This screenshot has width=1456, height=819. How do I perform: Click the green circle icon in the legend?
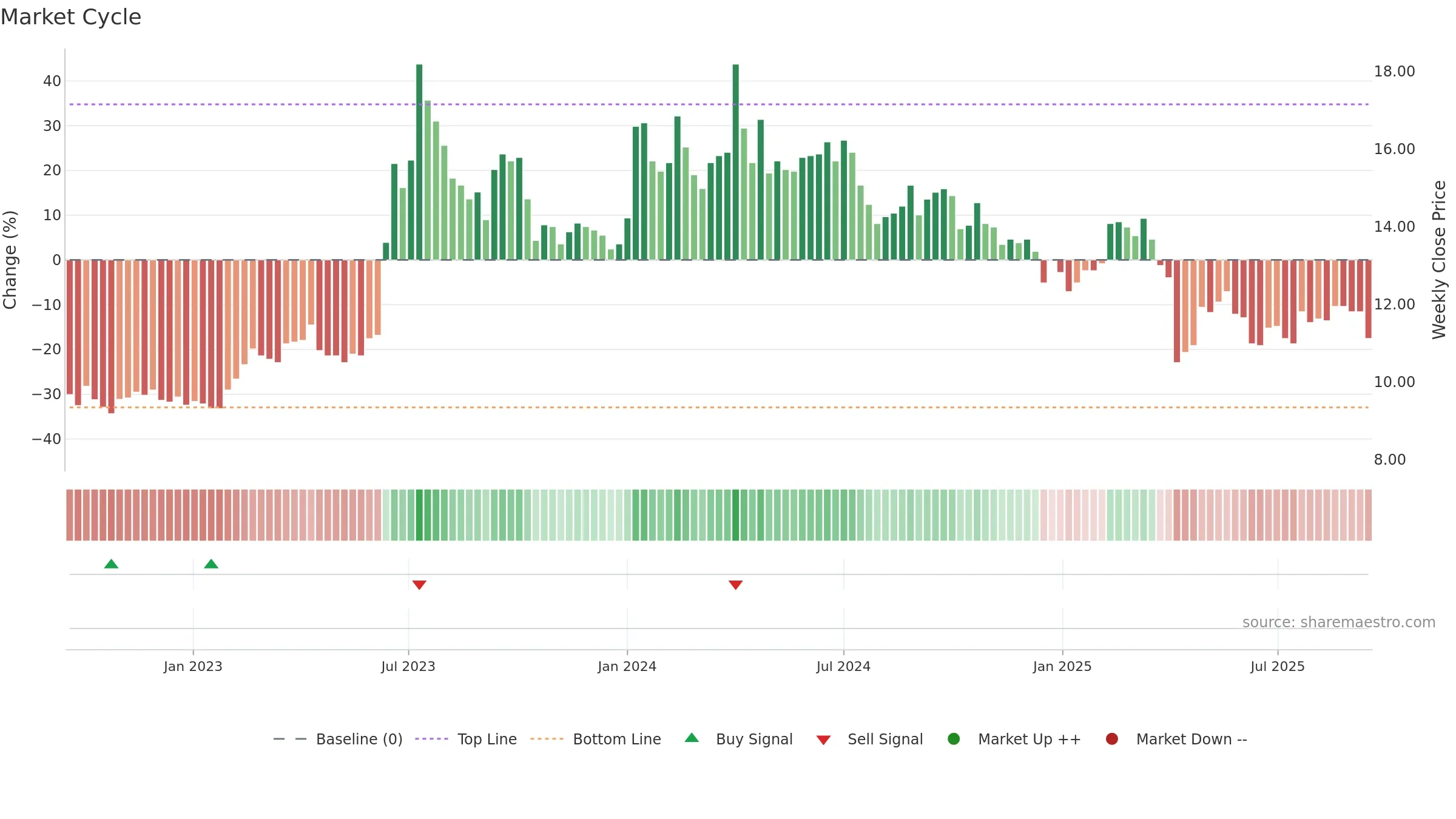tap(954, 739)
